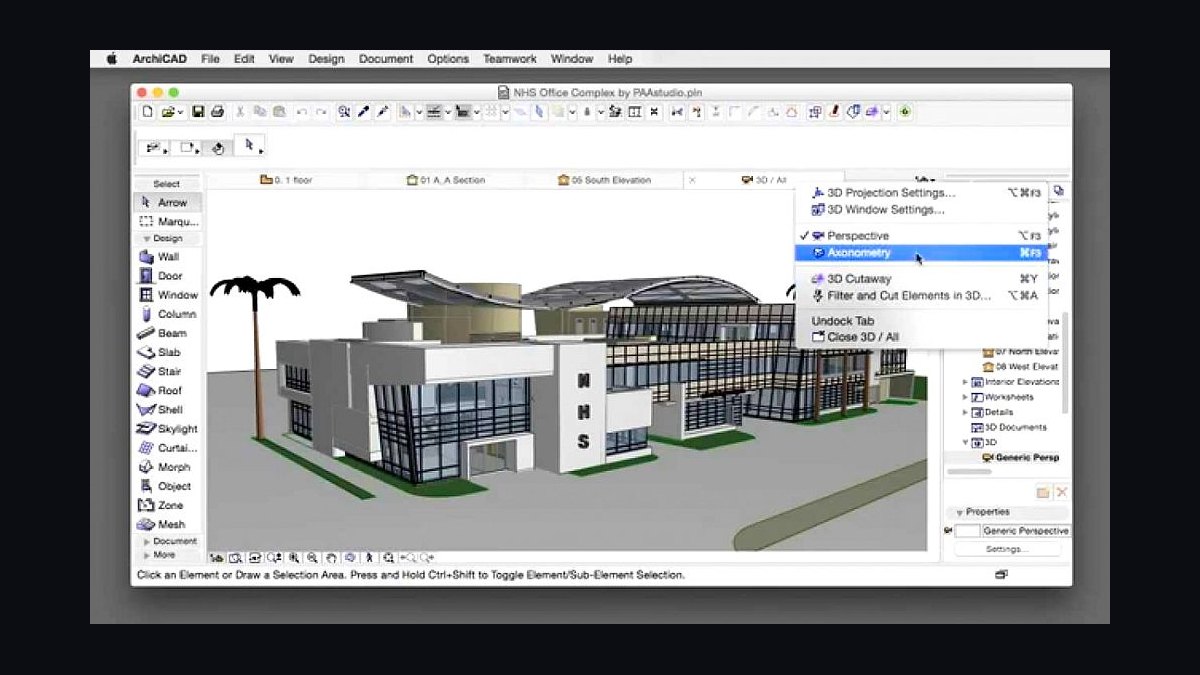1200x675 pixels.
Task: Open 3D Window Settings from menu
Action: coord(921,210)
